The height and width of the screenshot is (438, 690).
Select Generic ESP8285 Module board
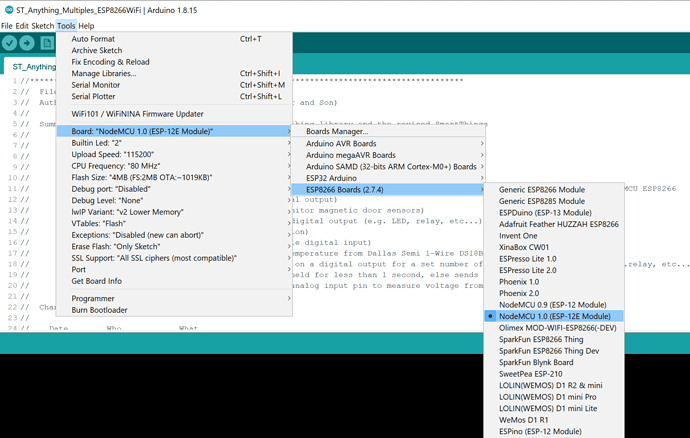tap(554, 201)
